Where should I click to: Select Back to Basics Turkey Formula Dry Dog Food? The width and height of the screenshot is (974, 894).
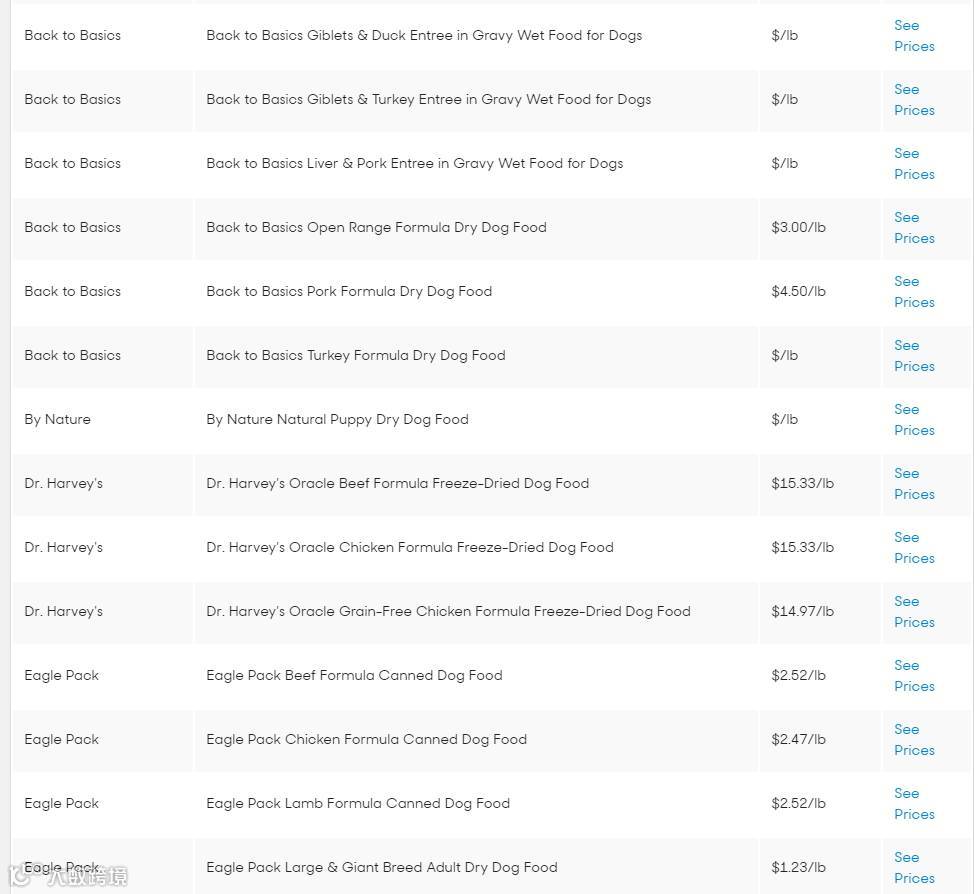click(x=356, y=355)
